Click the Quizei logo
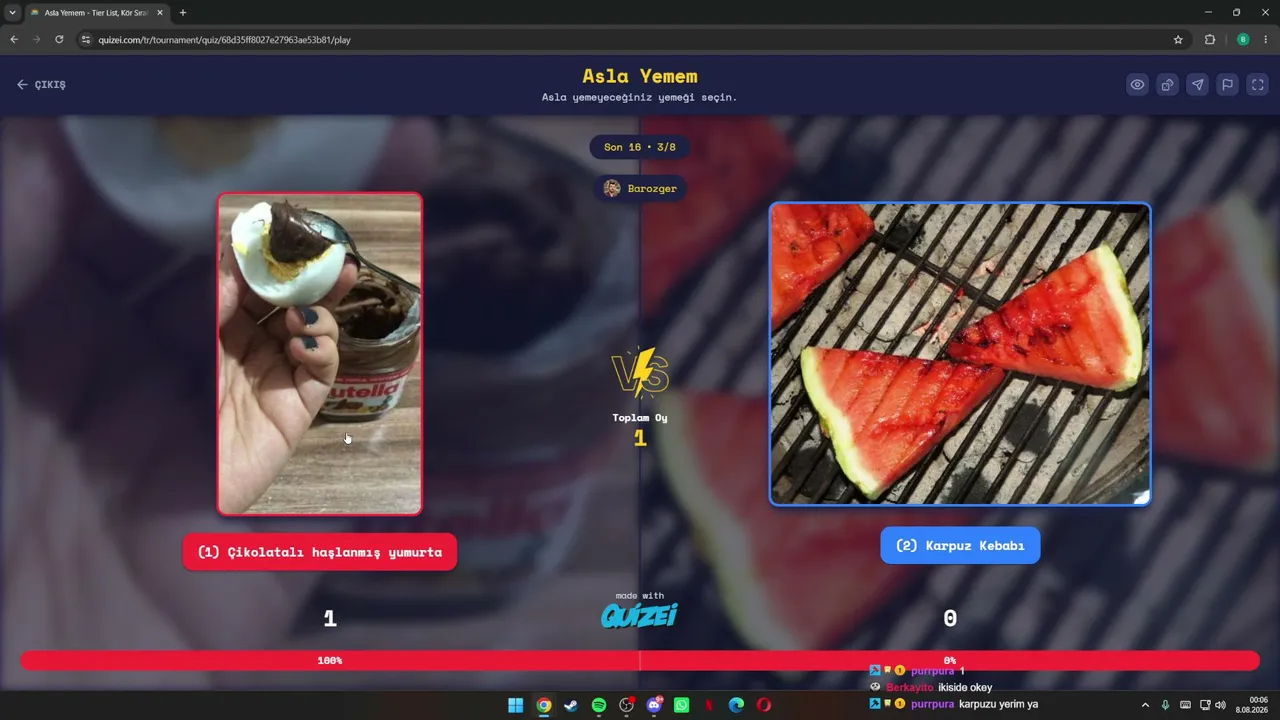Viewport: 1280px width, 720px height. point(640,614)
